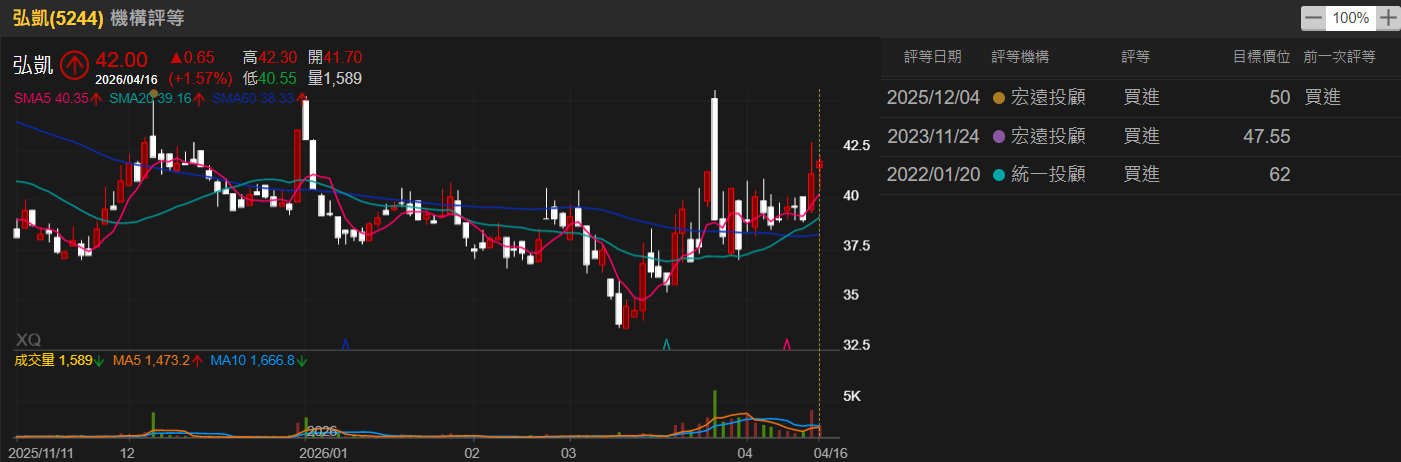Sort by the 評等日期 column header
This screenshot has width=1401, height=462.
[932, 57]
